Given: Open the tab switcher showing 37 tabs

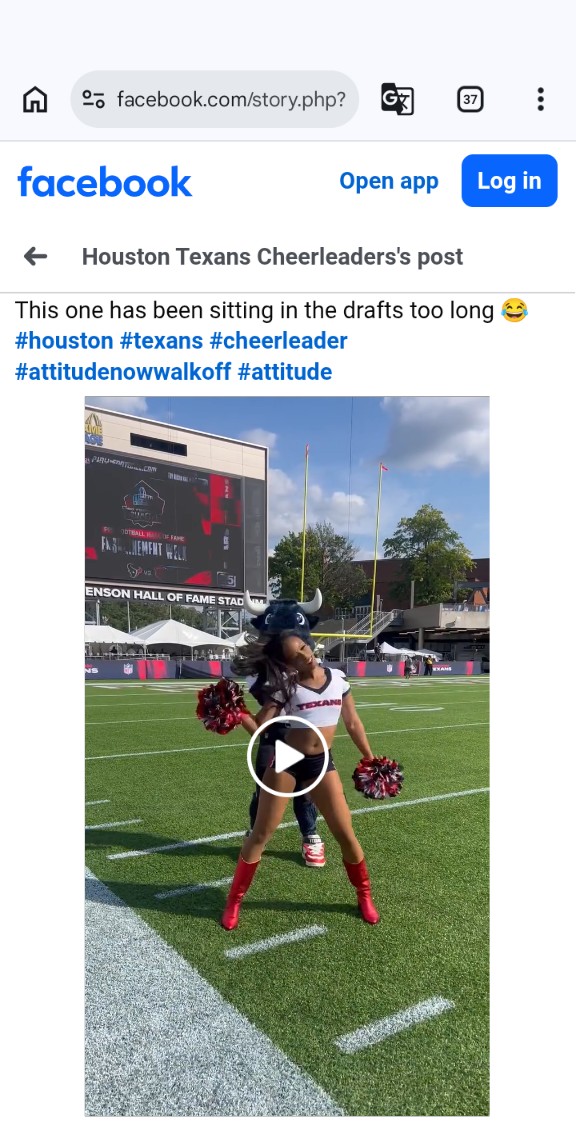Looking at the screenshot, I should pyautogui.click(x=470, y=99).
